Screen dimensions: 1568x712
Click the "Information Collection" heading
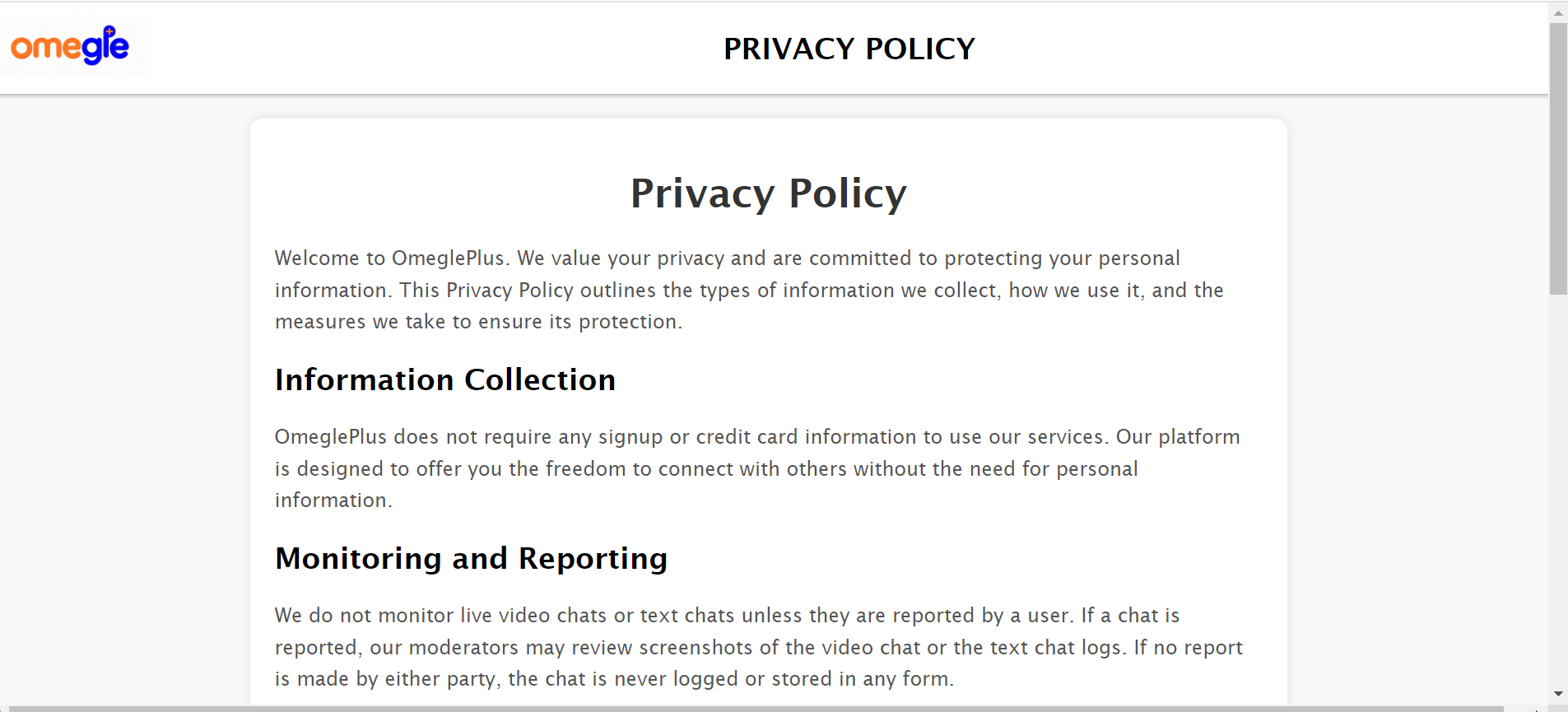(x=445, y=379)
